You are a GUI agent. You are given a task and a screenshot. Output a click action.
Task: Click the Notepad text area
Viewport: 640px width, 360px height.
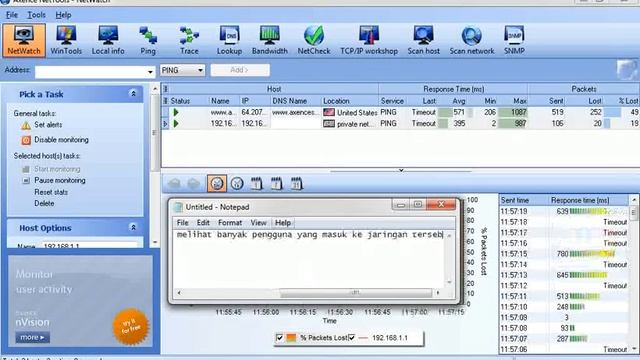[309, 258]
